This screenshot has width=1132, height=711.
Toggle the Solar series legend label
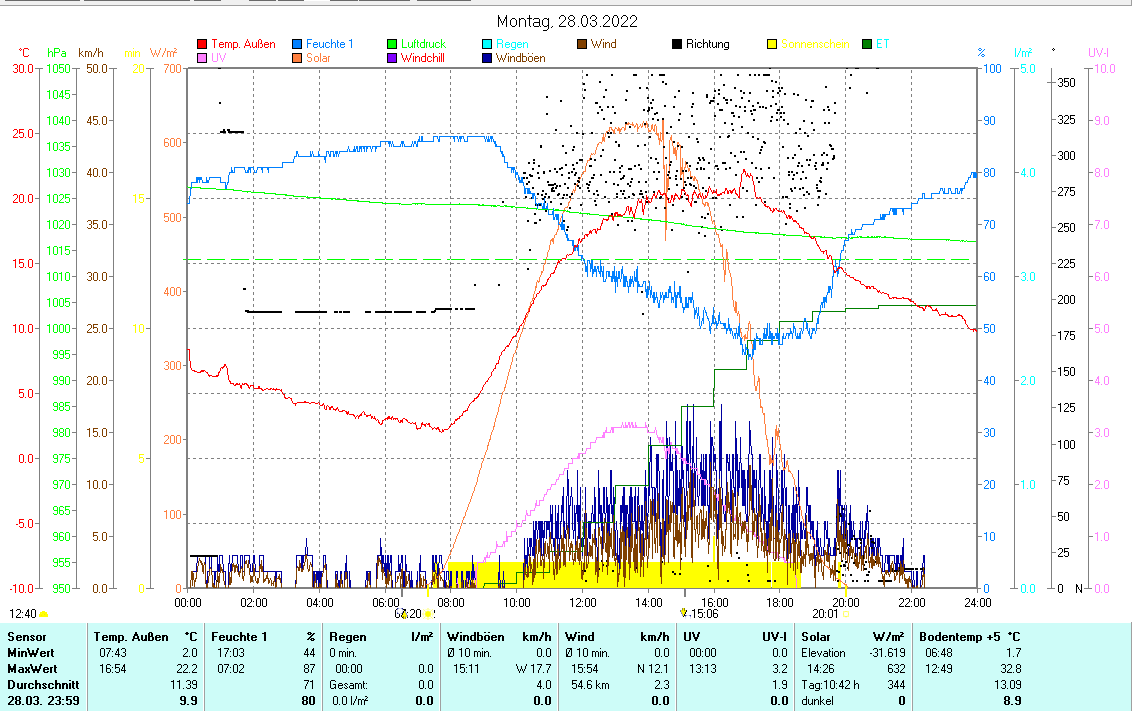tap(320, 58)
